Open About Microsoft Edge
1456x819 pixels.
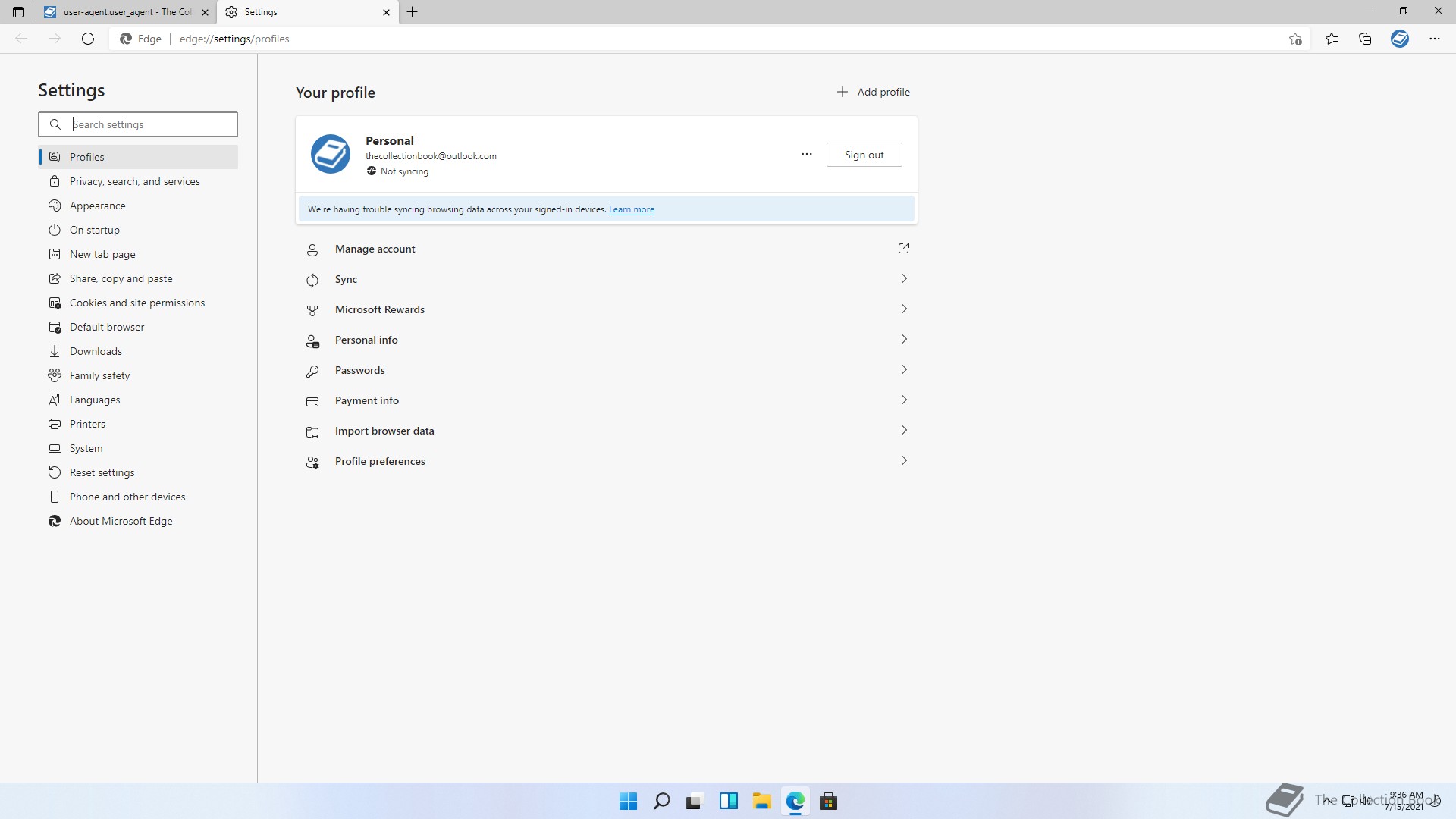click(x=138, y=521)
